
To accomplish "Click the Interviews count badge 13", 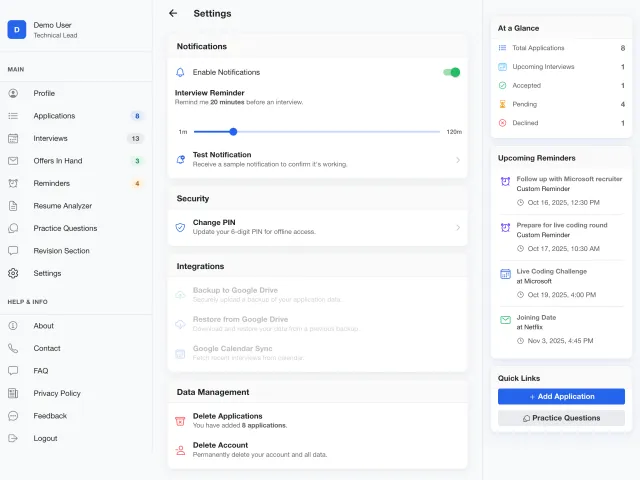I will point(136,138).
